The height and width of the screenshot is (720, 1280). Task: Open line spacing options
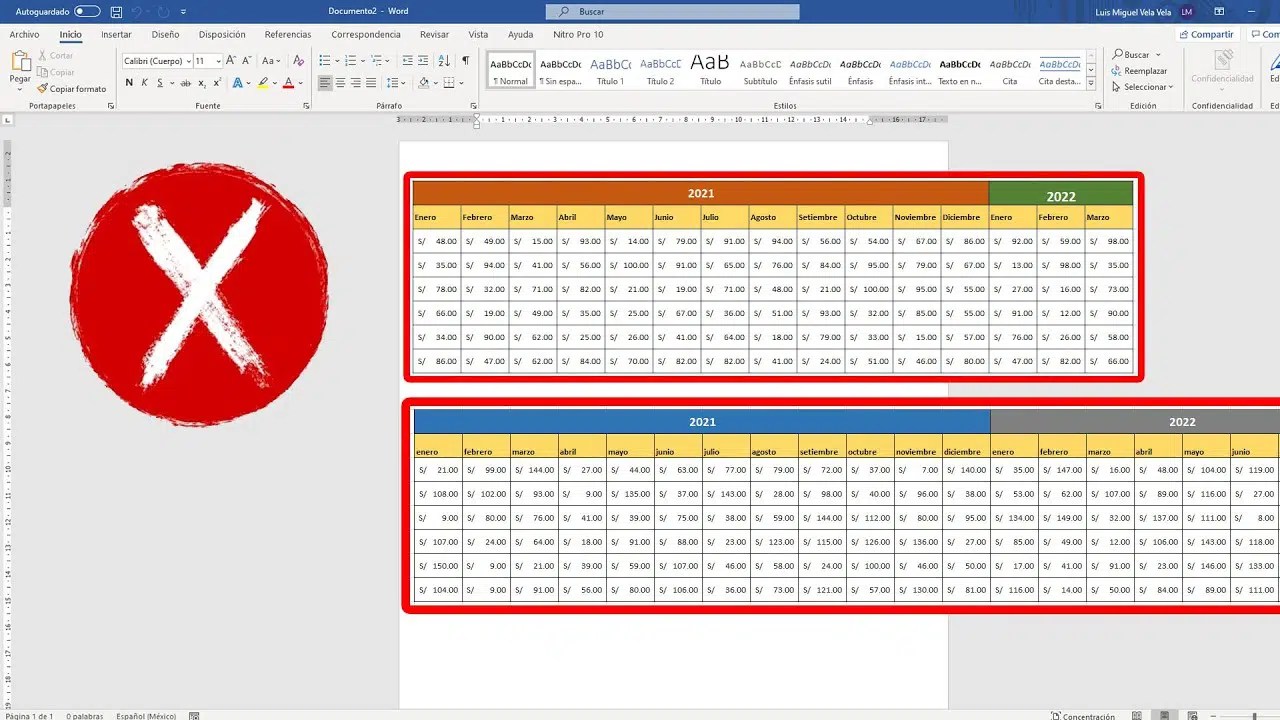pos(395,83)
